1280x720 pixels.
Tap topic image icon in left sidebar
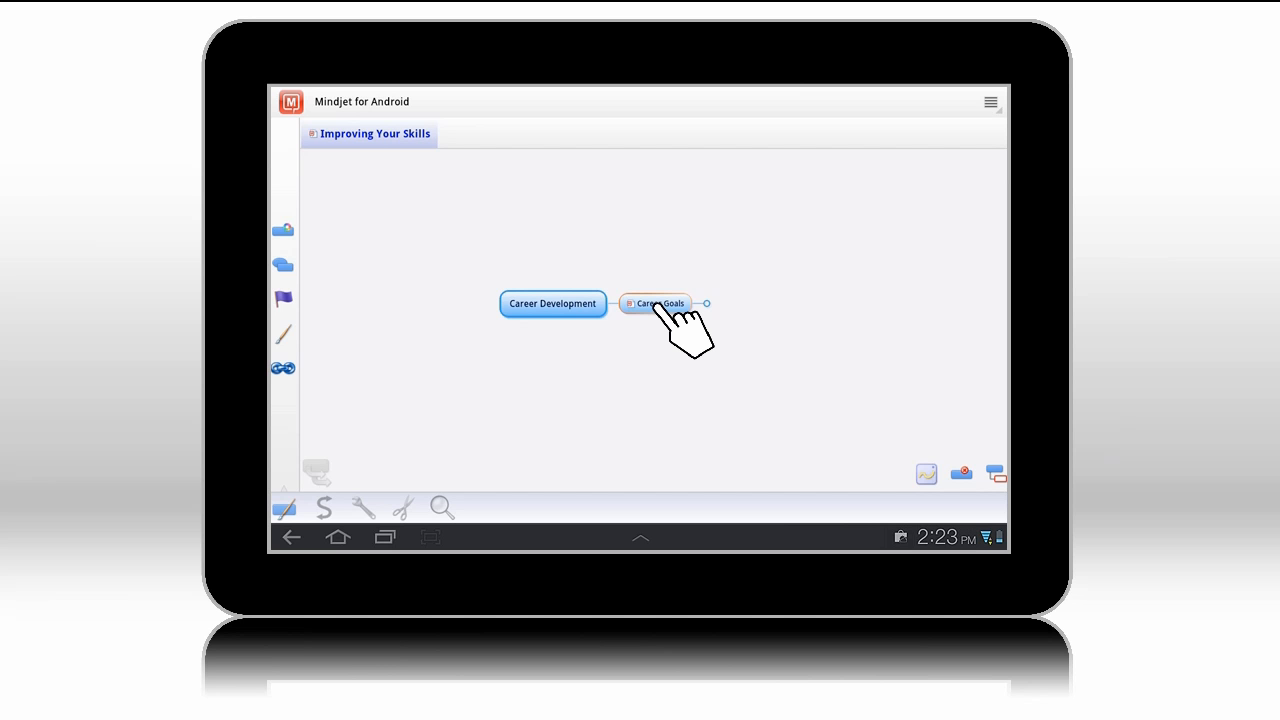[x=283, y=230]
